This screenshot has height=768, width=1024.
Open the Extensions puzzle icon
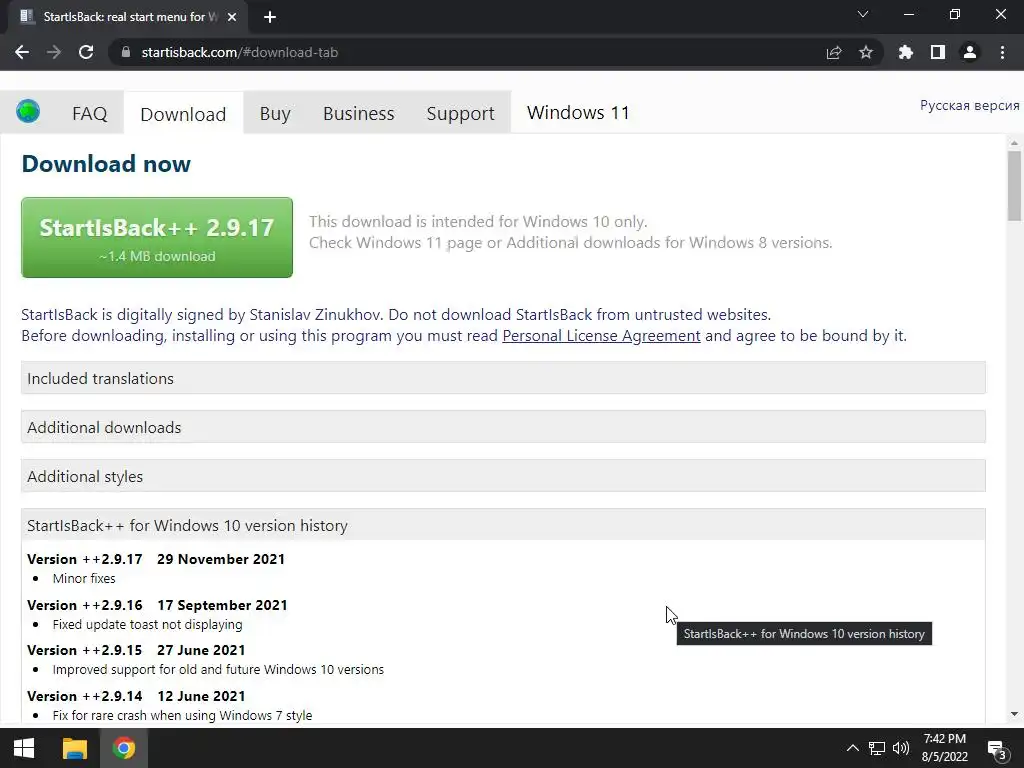(906, 52)
